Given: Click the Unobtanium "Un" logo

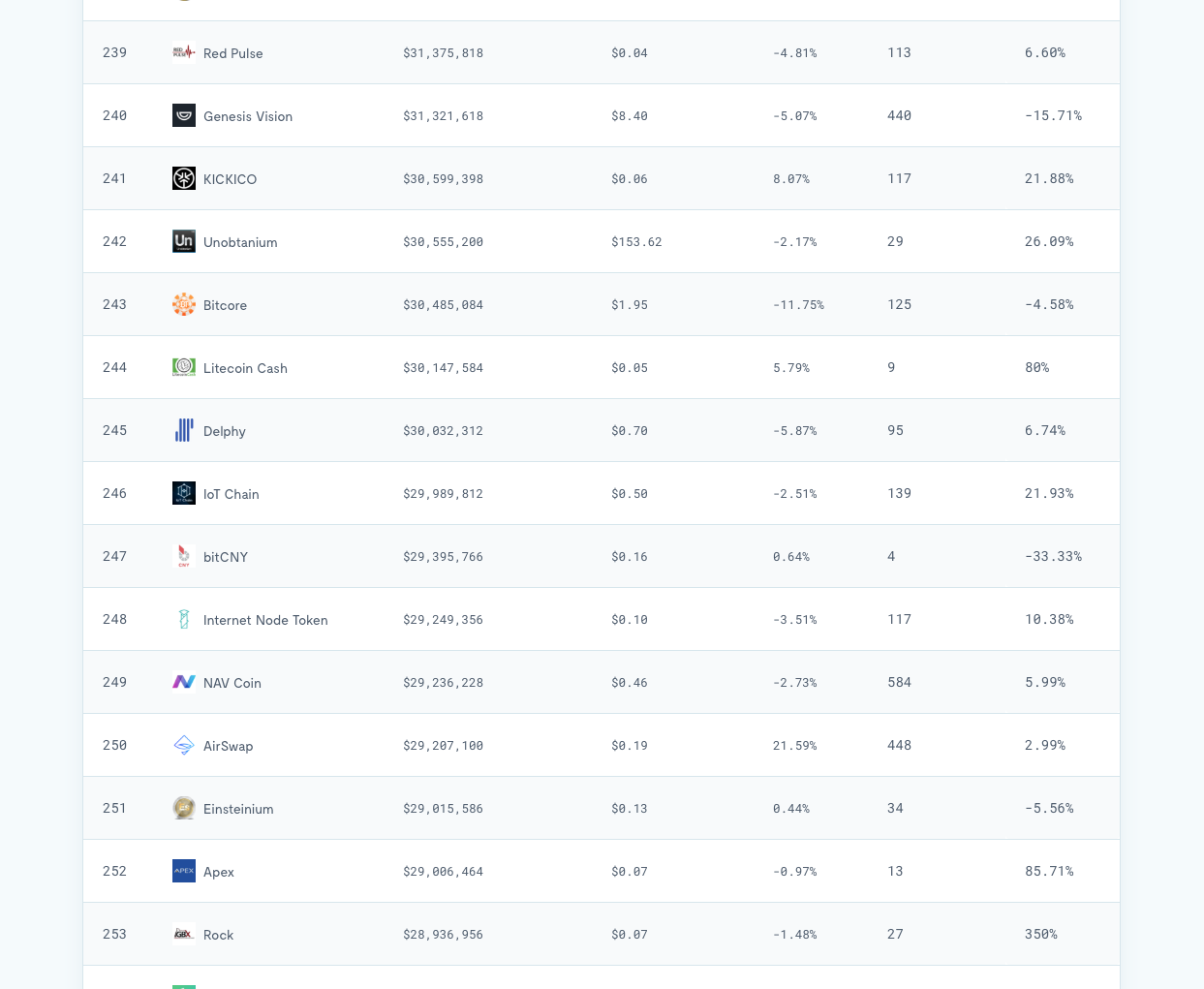Looking at the screenshot, I should coord(184,241).
